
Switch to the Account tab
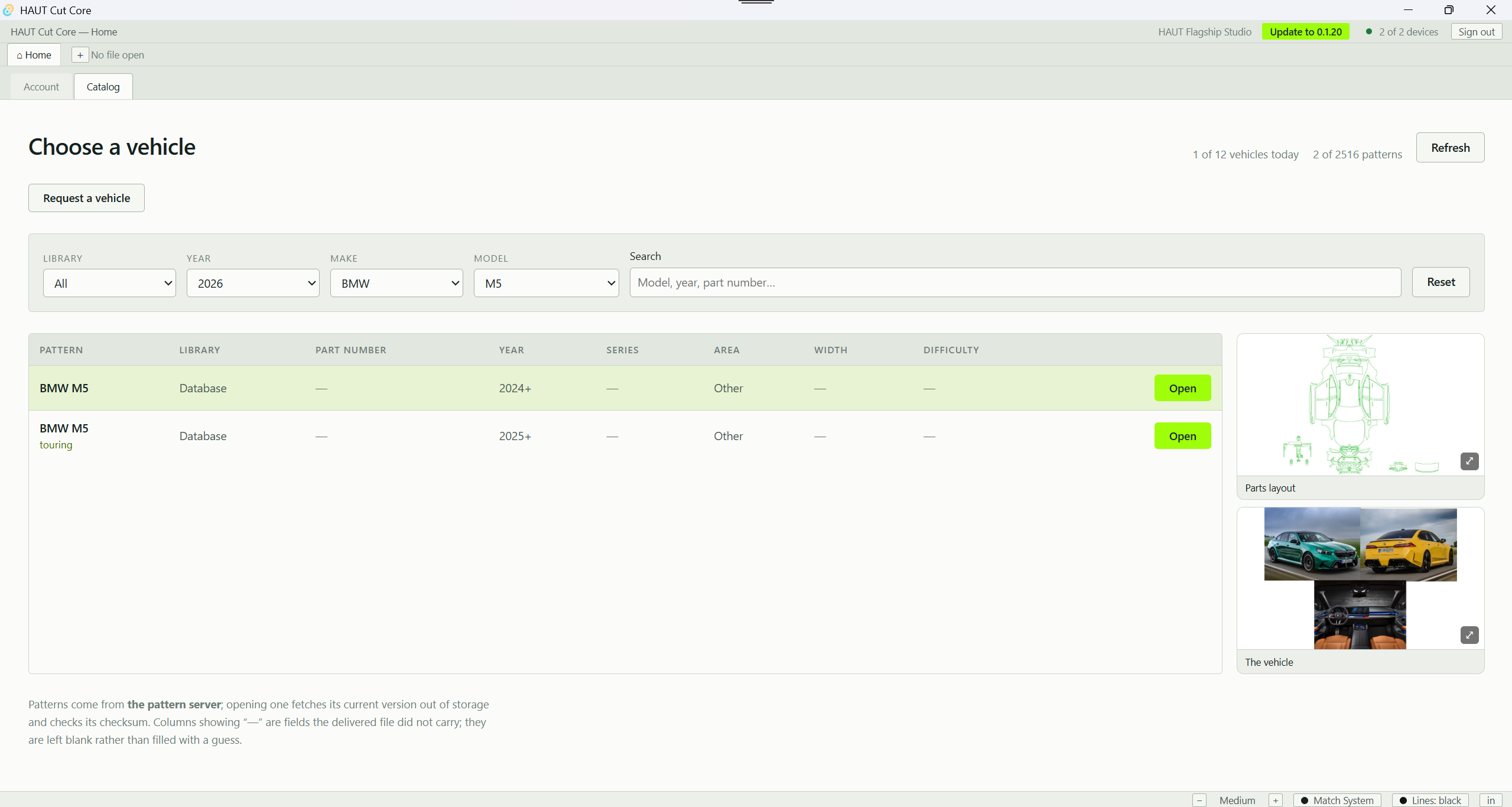[x=41, y=87]
